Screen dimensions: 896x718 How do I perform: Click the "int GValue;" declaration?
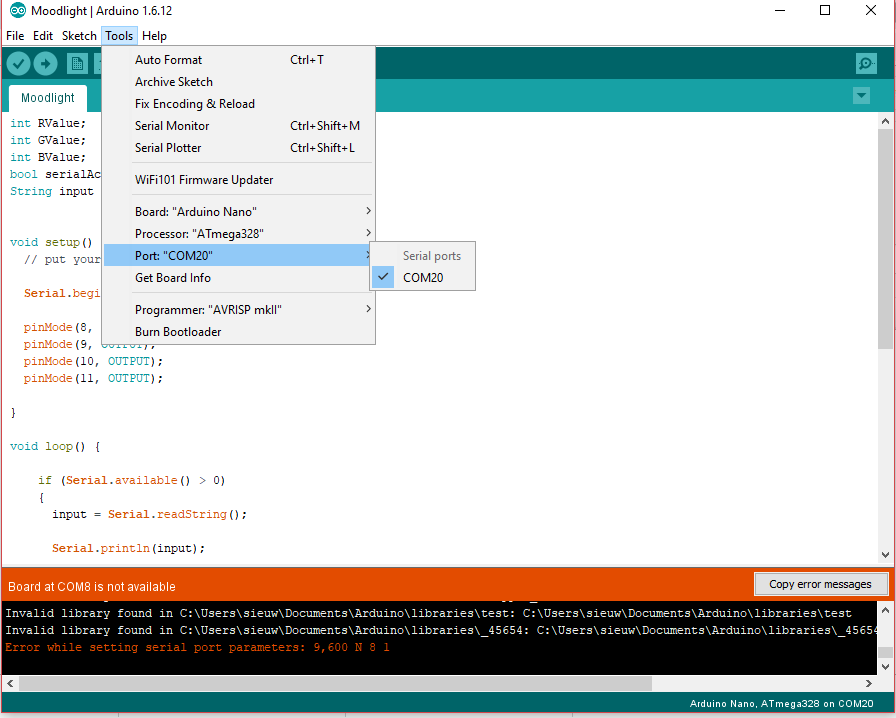[48, 140]
